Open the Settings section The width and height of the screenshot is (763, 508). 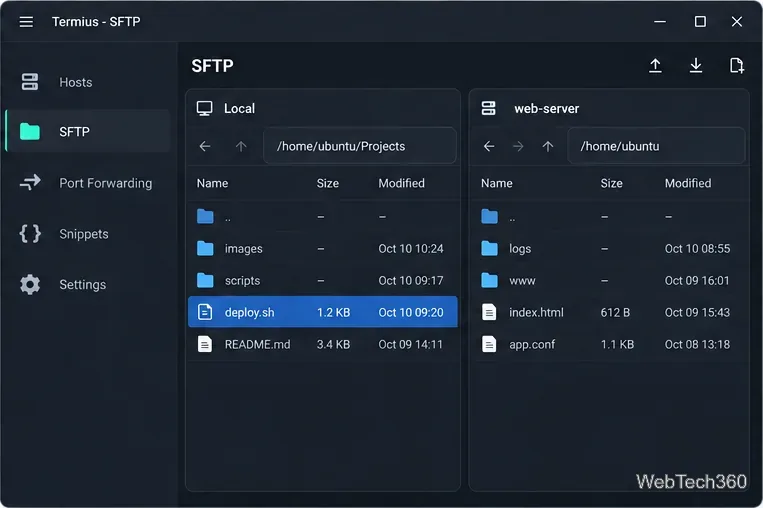coord(88,284)
